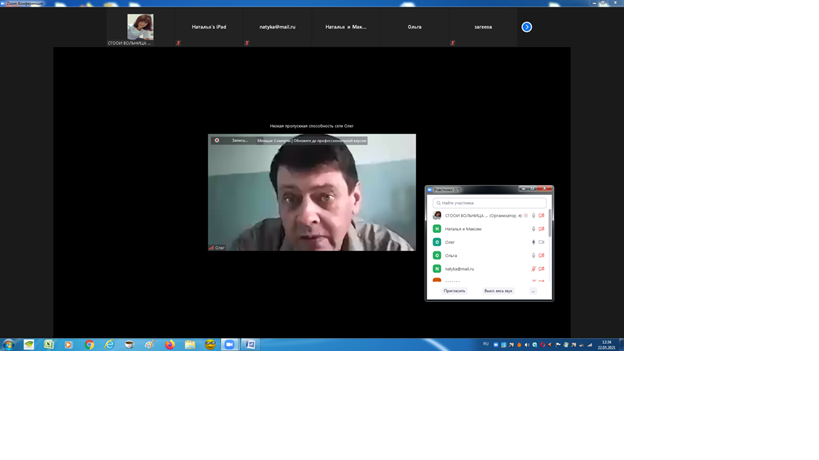The image size is (819, 460).
Task: Click the next-participants arrow in the gallery strip
Action: coord(527,27)
